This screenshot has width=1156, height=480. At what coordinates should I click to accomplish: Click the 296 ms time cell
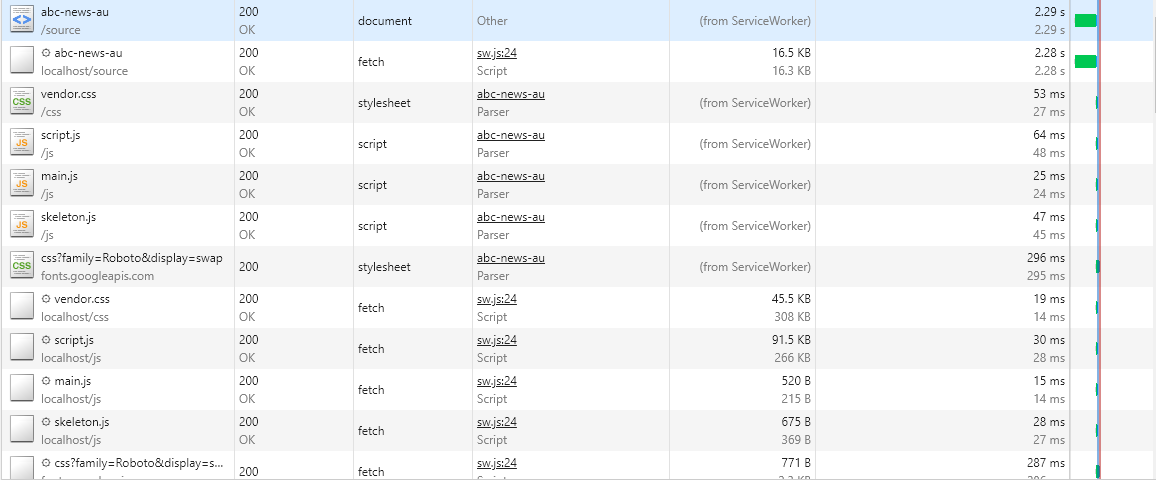1046,258
